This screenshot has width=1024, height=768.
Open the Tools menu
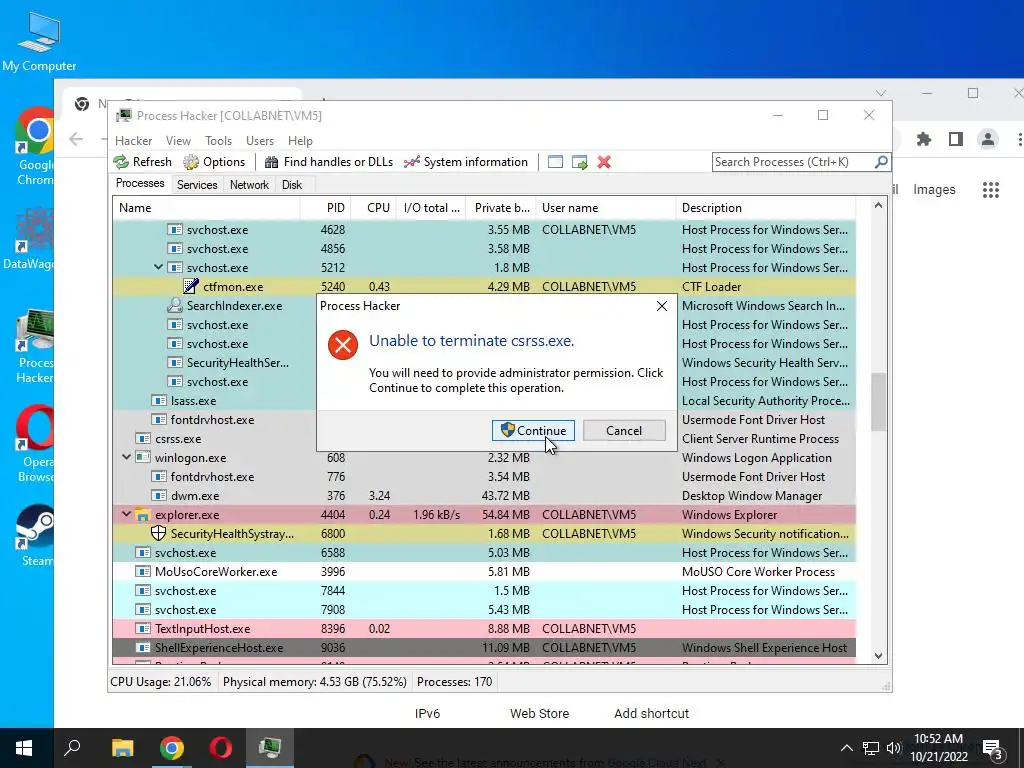pos(218,140)
